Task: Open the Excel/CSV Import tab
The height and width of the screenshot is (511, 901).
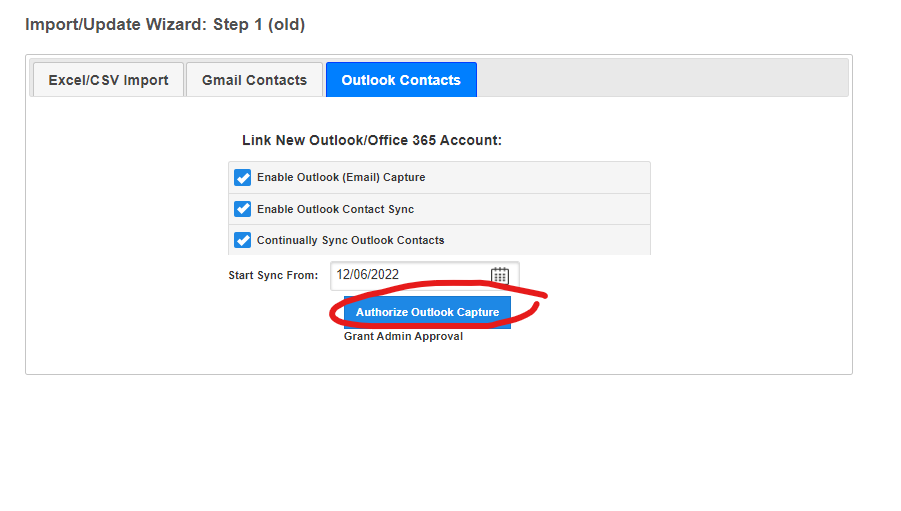Action: [x=109, y=80]
